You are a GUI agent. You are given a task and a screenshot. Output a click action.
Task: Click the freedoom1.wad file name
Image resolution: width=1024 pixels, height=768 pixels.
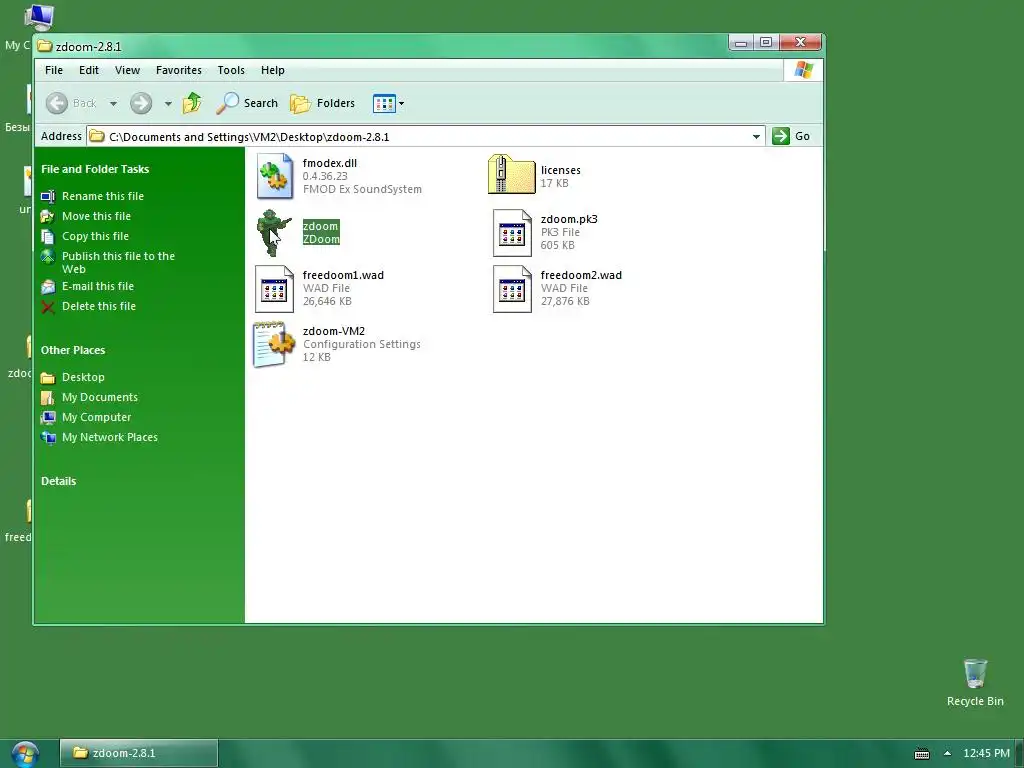(343, 275)
